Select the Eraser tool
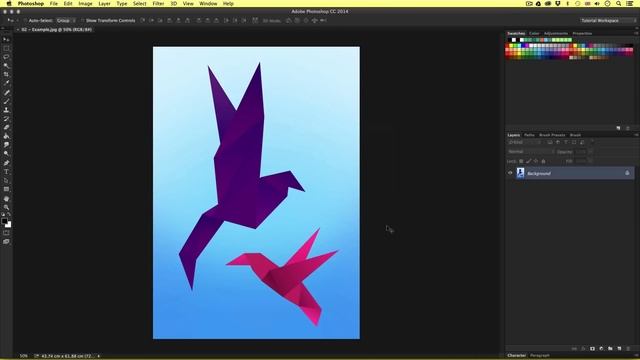The image size is (640, 360). pyautogui.click(x=6, y=128)
